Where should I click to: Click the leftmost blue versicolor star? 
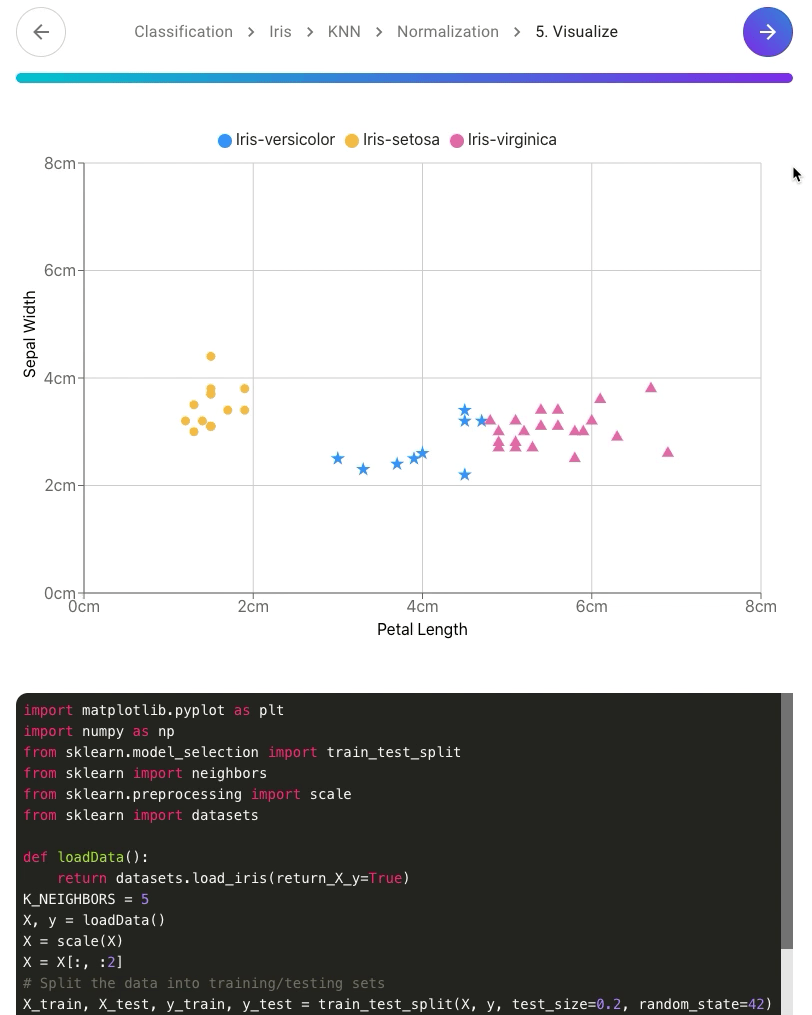(x=338, y=458)
